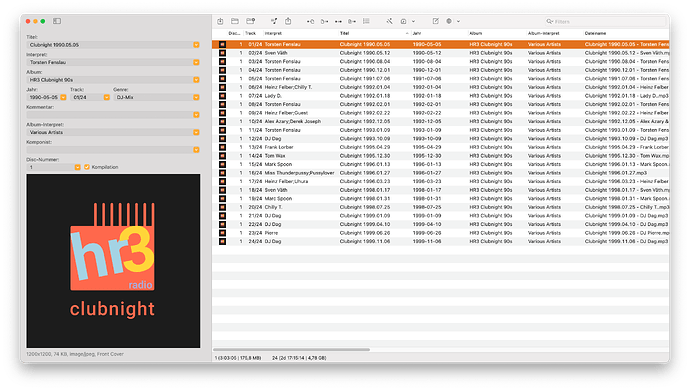Open the actions dropdown chevron in toolbar
The image size is (690, 389).
[413, 22]
